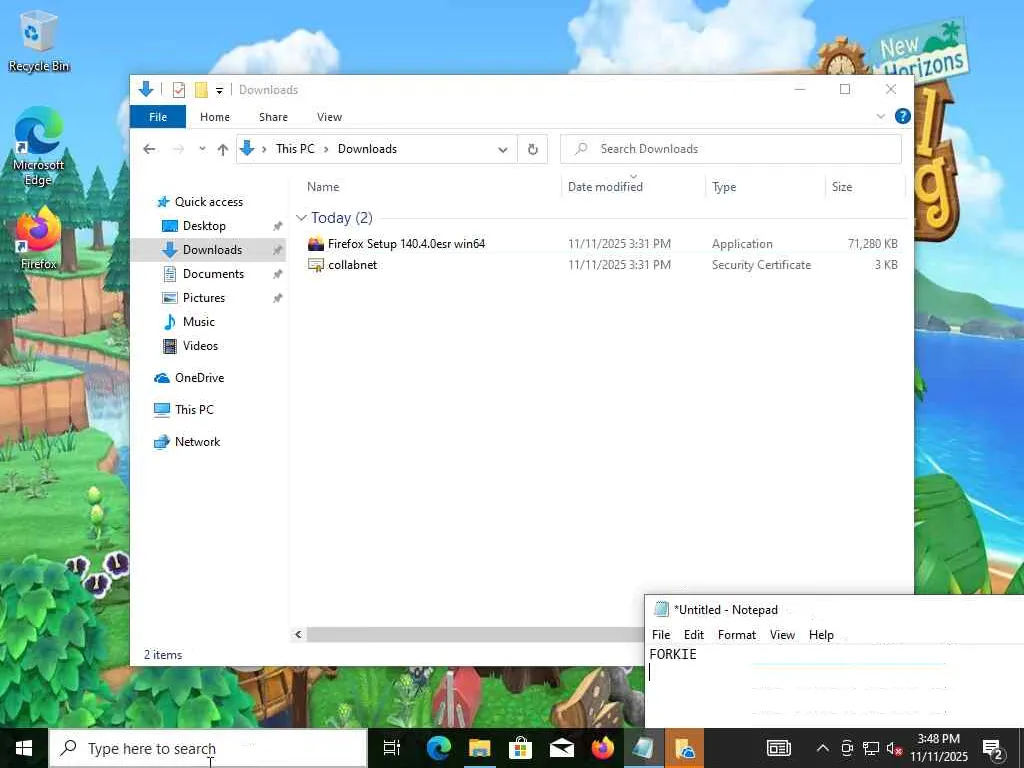Screen dimensions: 1024x768
Task: Launch Microsoft Edge from the taskbar
Action: tap(438, 748)
